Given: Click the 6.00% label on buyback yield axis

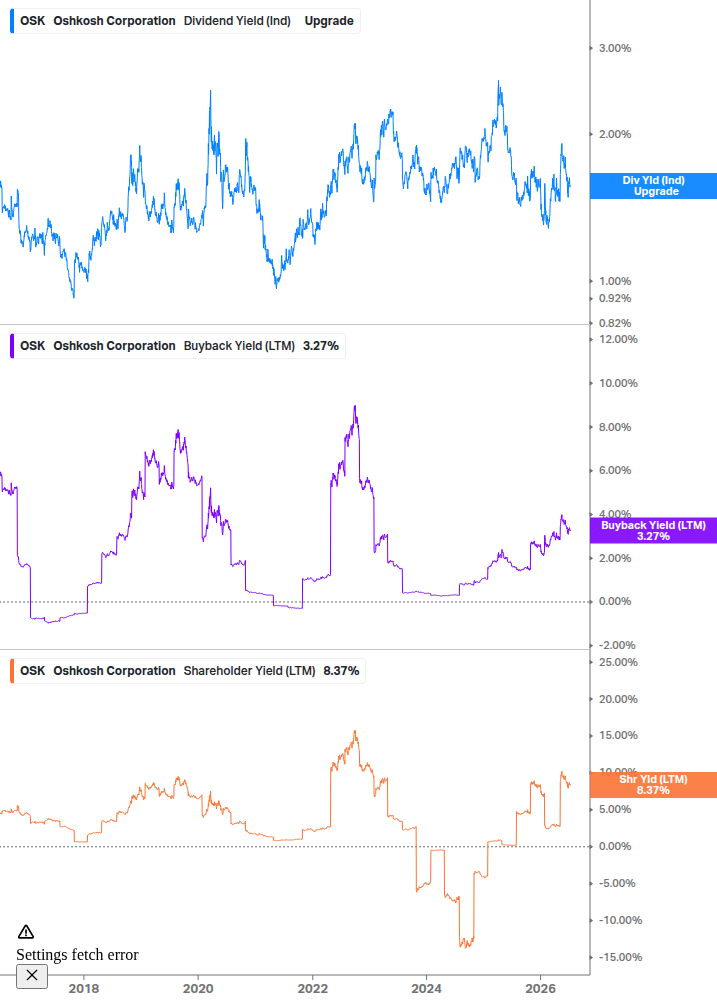Looking at the screenshot, I should [615, 470].
